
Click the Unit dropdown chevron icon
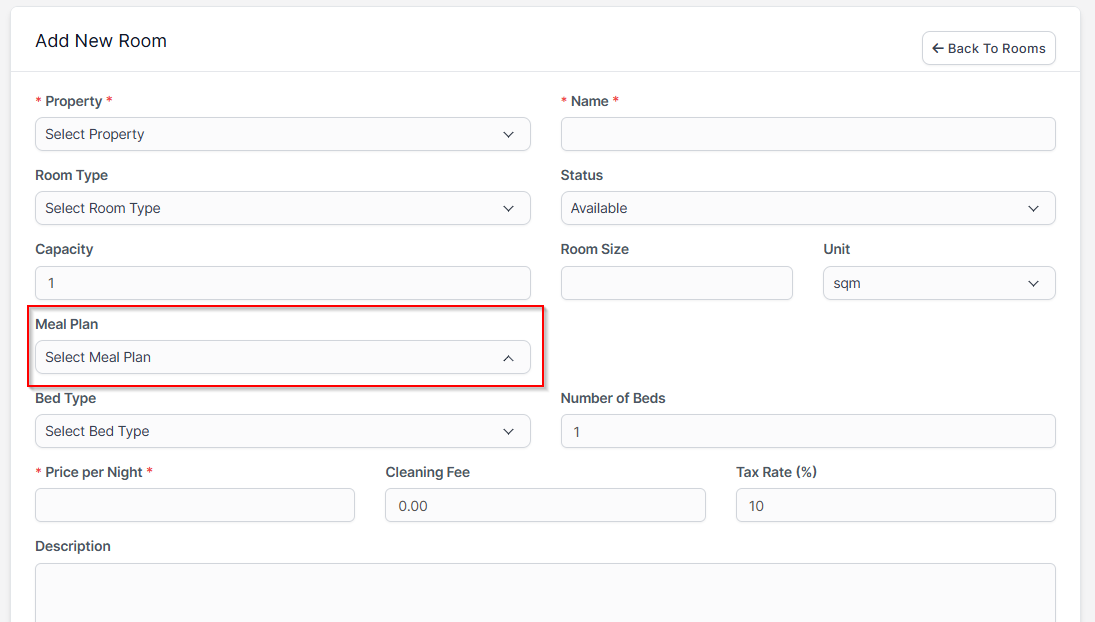(1033, 284)
